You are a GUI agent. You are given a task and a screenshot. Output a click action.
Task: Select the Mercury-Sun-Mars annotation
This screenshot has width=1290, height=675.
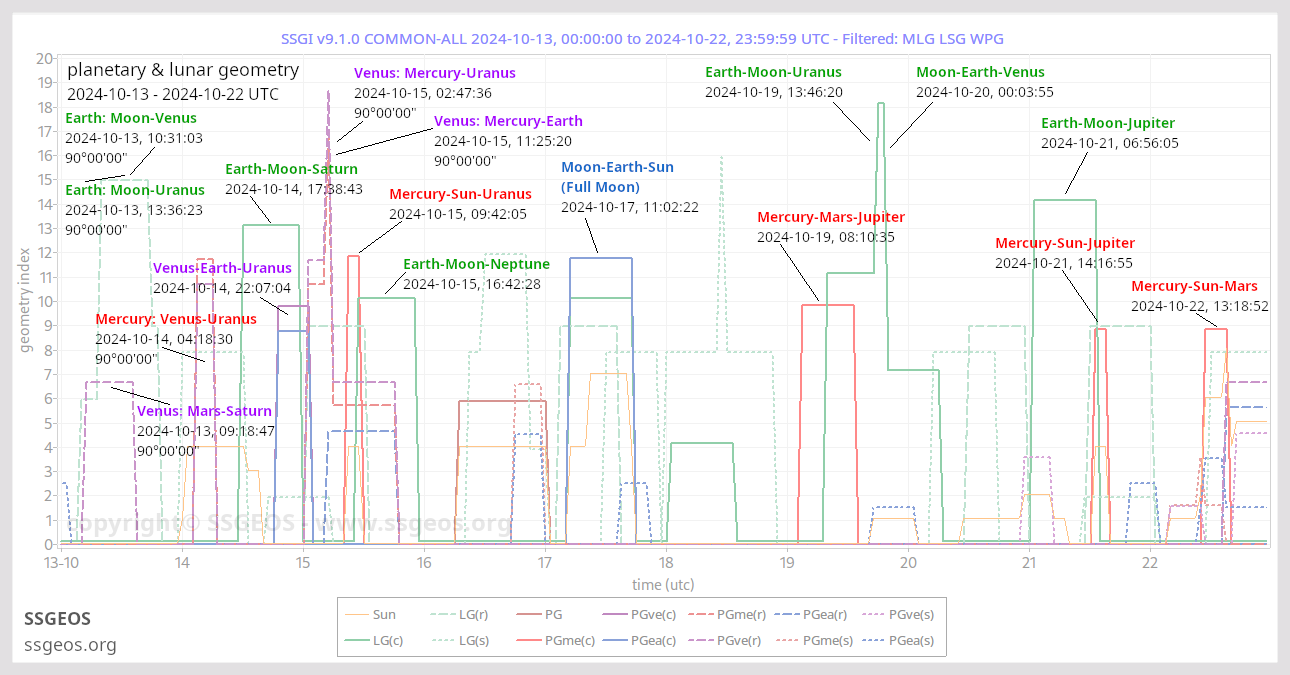click(1194, 286)
